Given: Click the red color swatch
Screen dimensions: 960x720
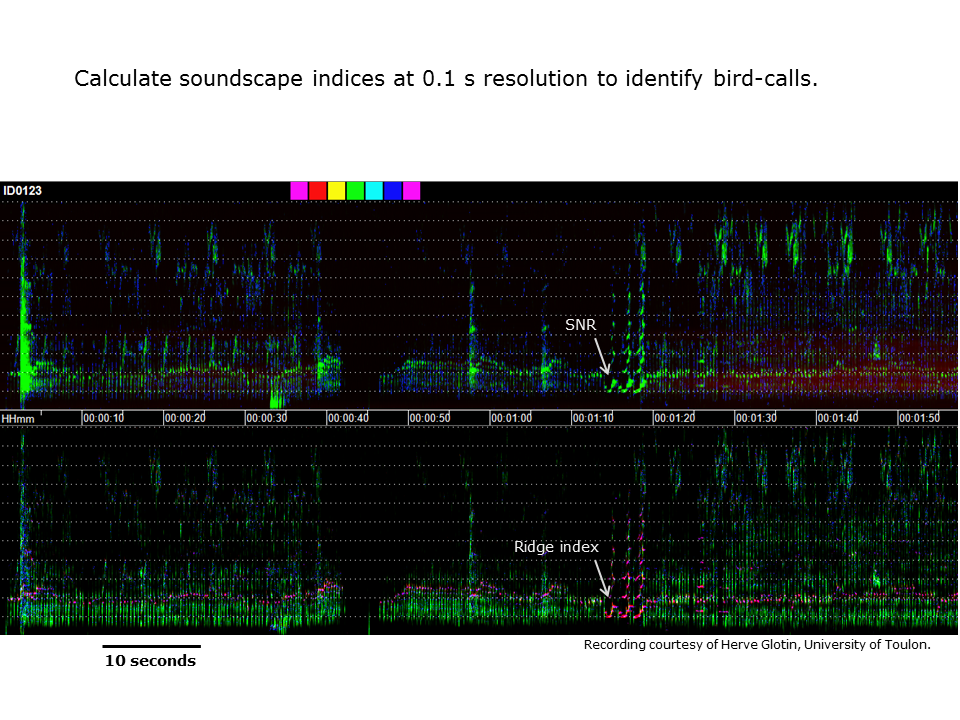Looking at the screenshot, I should click(318, 190).
